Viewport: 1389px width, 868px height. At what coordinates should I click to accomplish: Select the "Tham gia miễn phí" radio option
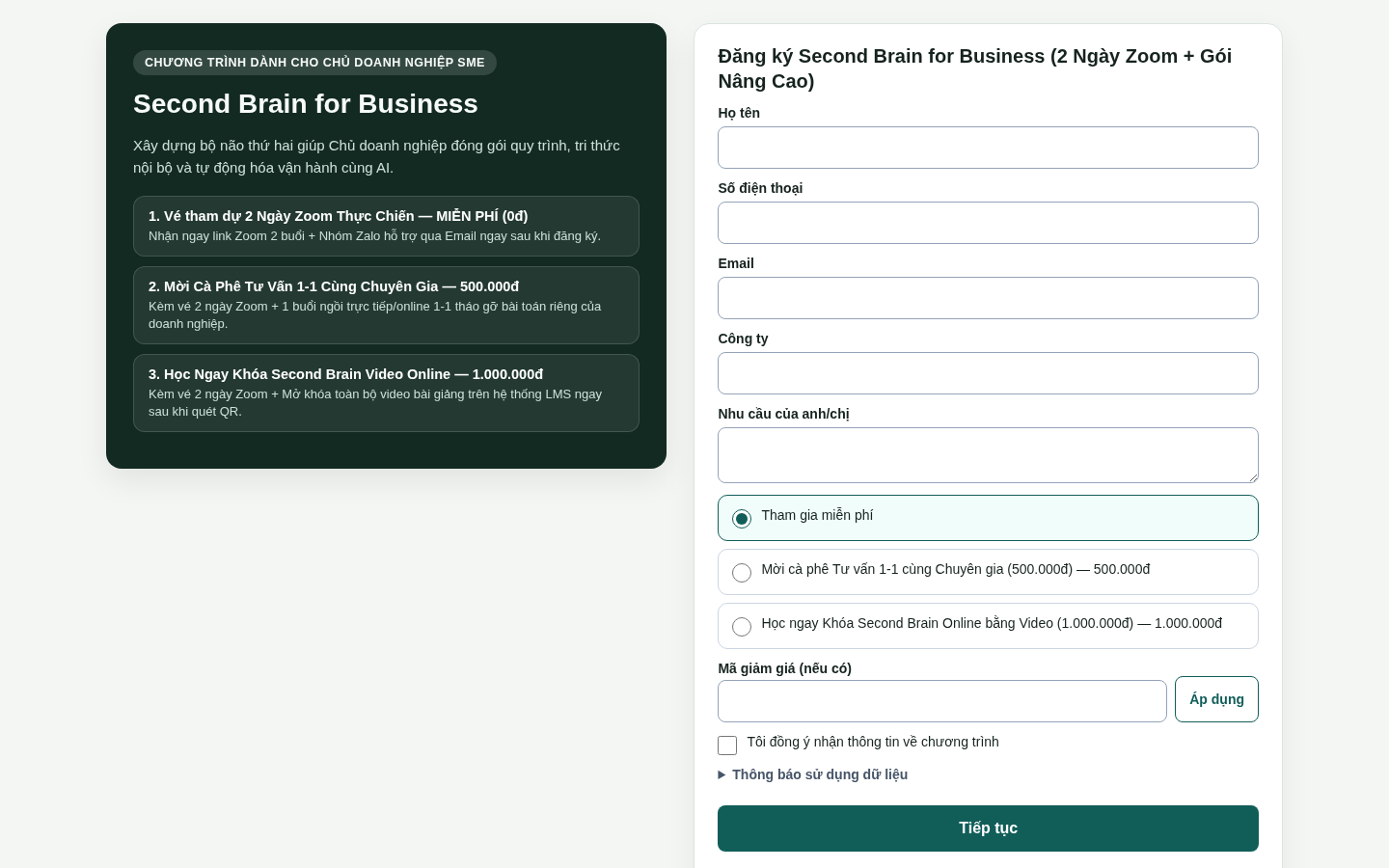[742, 519]
